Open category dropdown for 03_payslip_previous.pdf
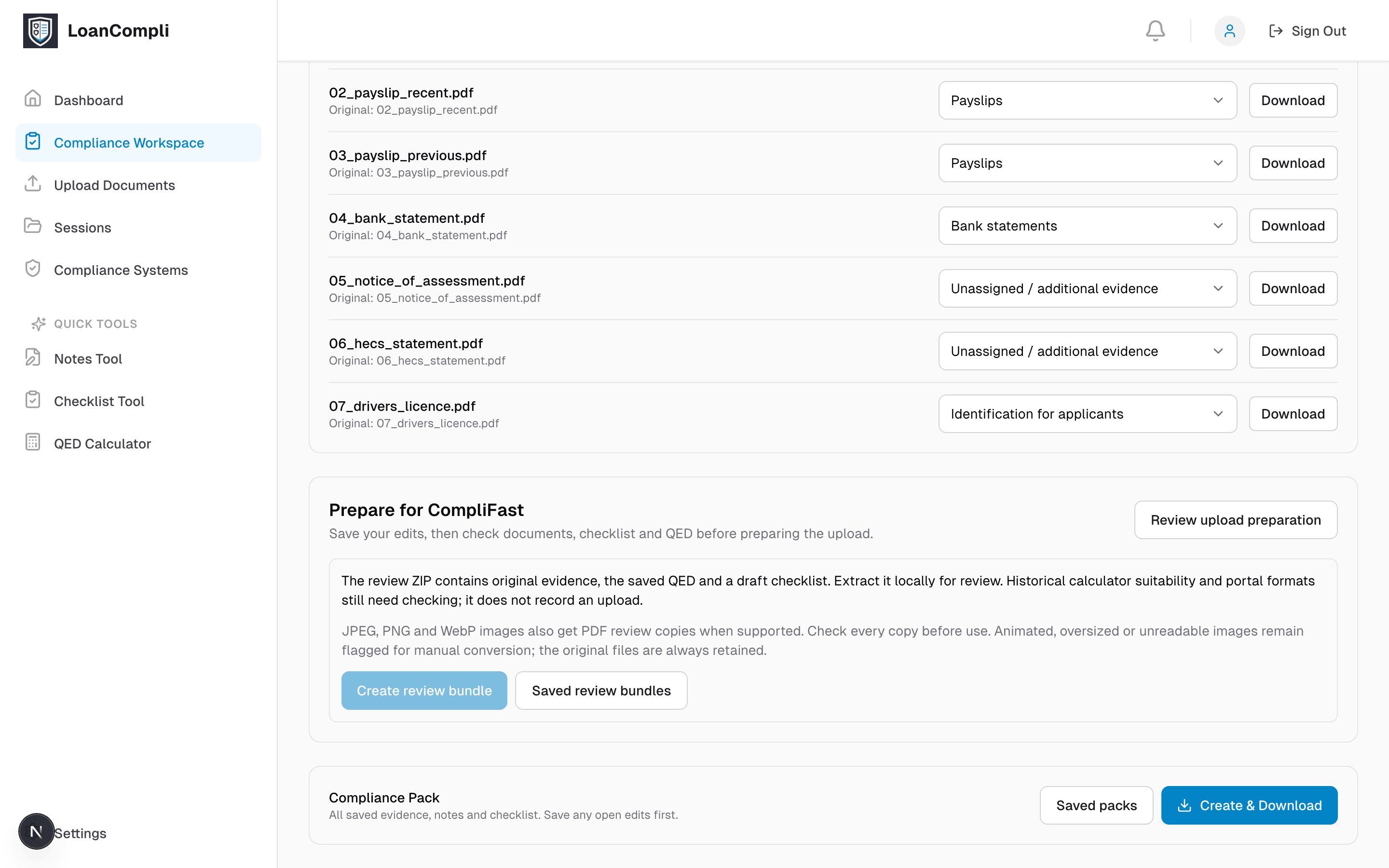 pyautogui.click(x=1088, y=163)
